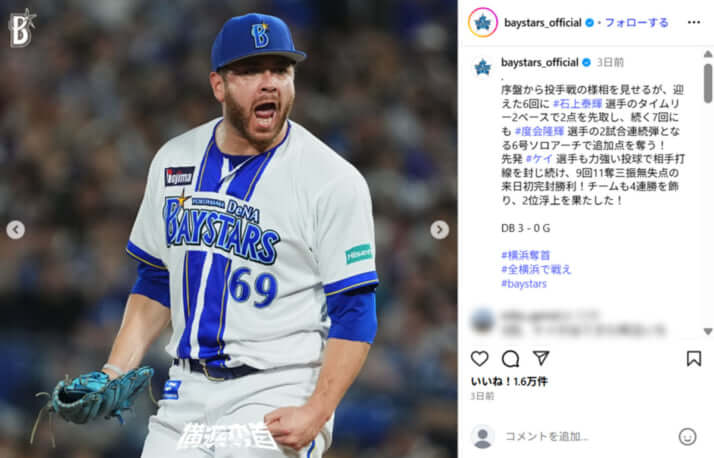
Task: Open comments with speech bubble icon
Action: pos(510,359)
